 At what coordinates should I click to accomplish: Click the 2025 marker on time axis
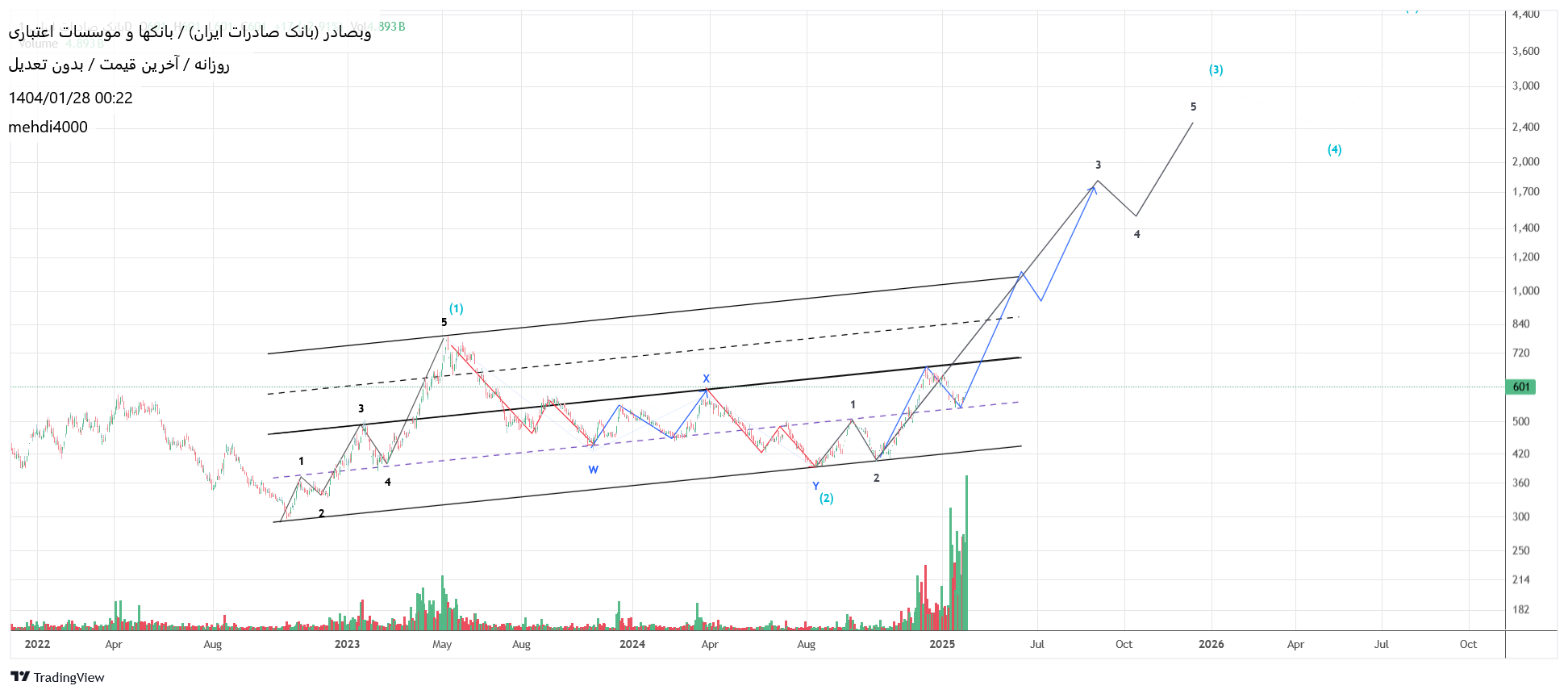pyautogui.click(x=941, y=644)
